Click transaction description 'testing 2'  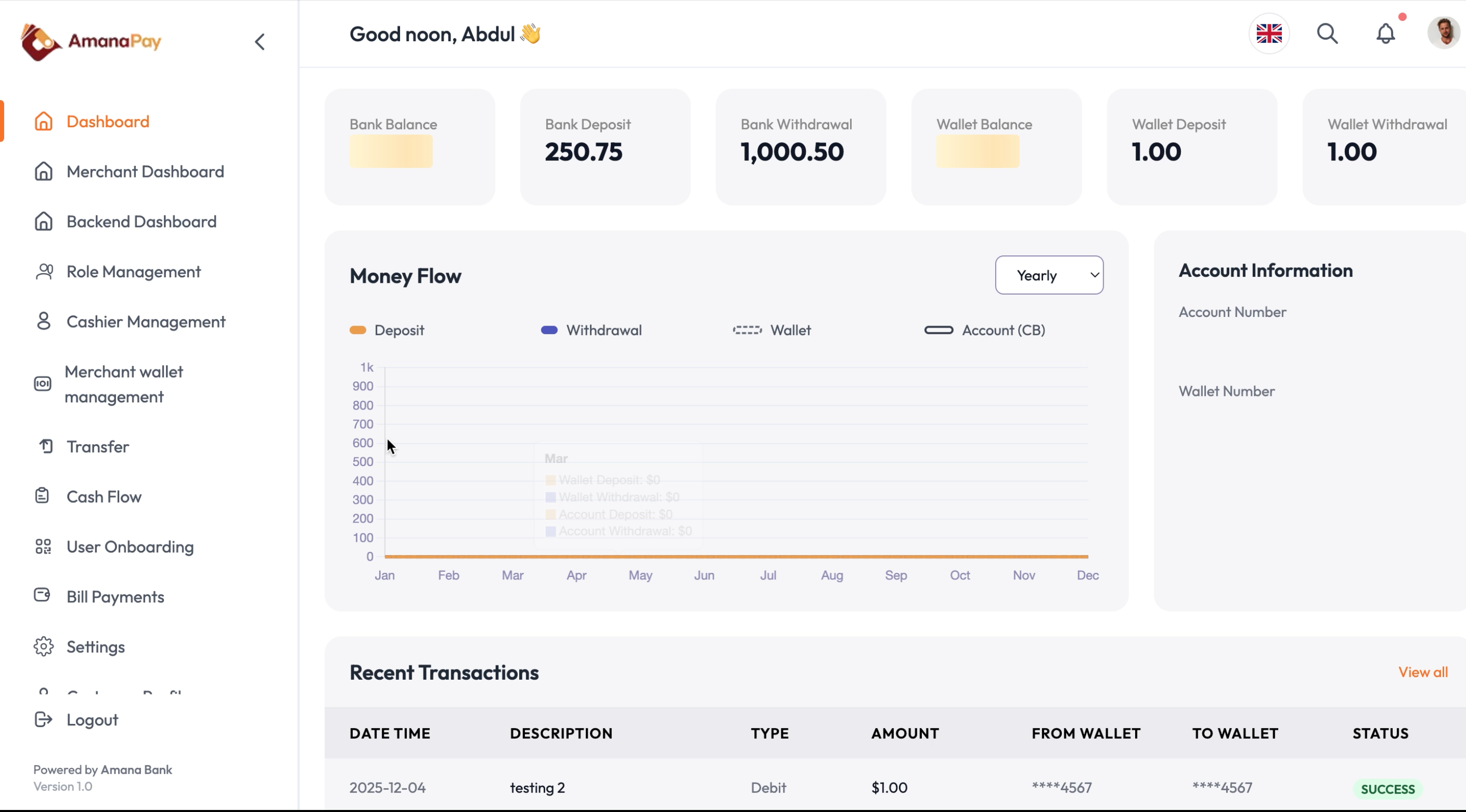click(537, 788)
